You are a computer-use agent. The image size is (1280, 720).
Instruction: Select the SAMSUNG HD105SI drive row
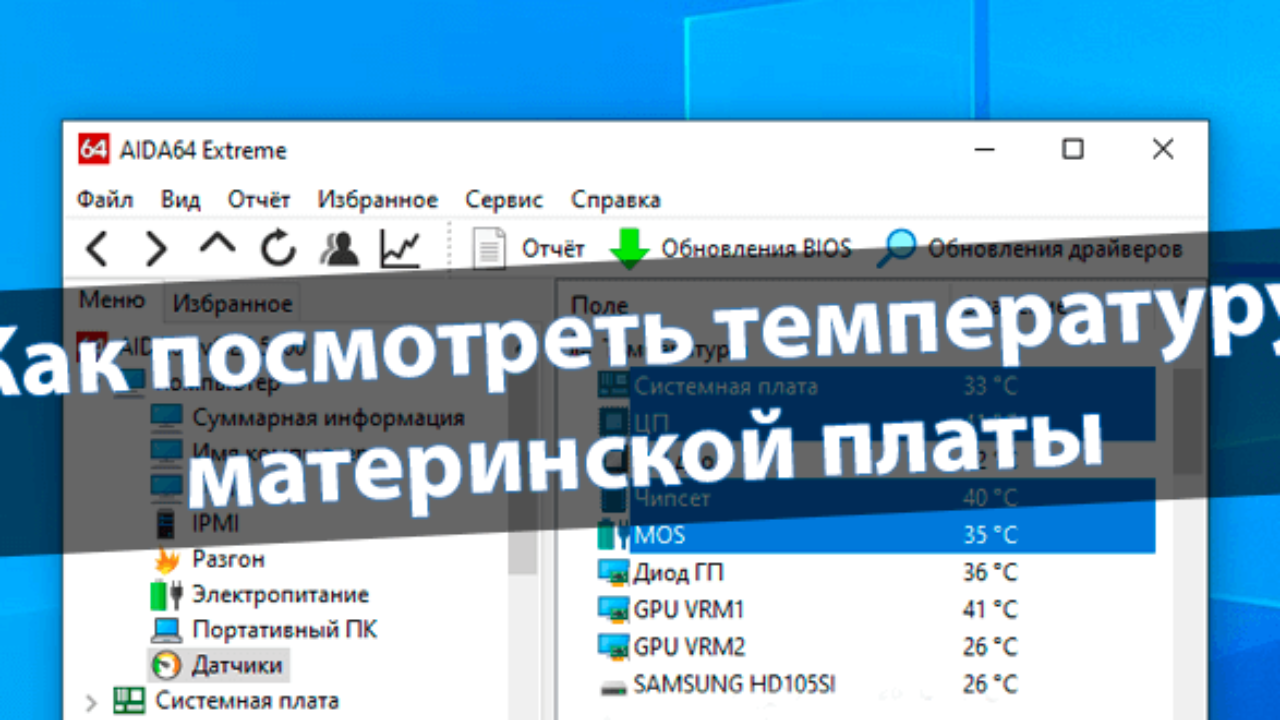(x=734, y=685)
